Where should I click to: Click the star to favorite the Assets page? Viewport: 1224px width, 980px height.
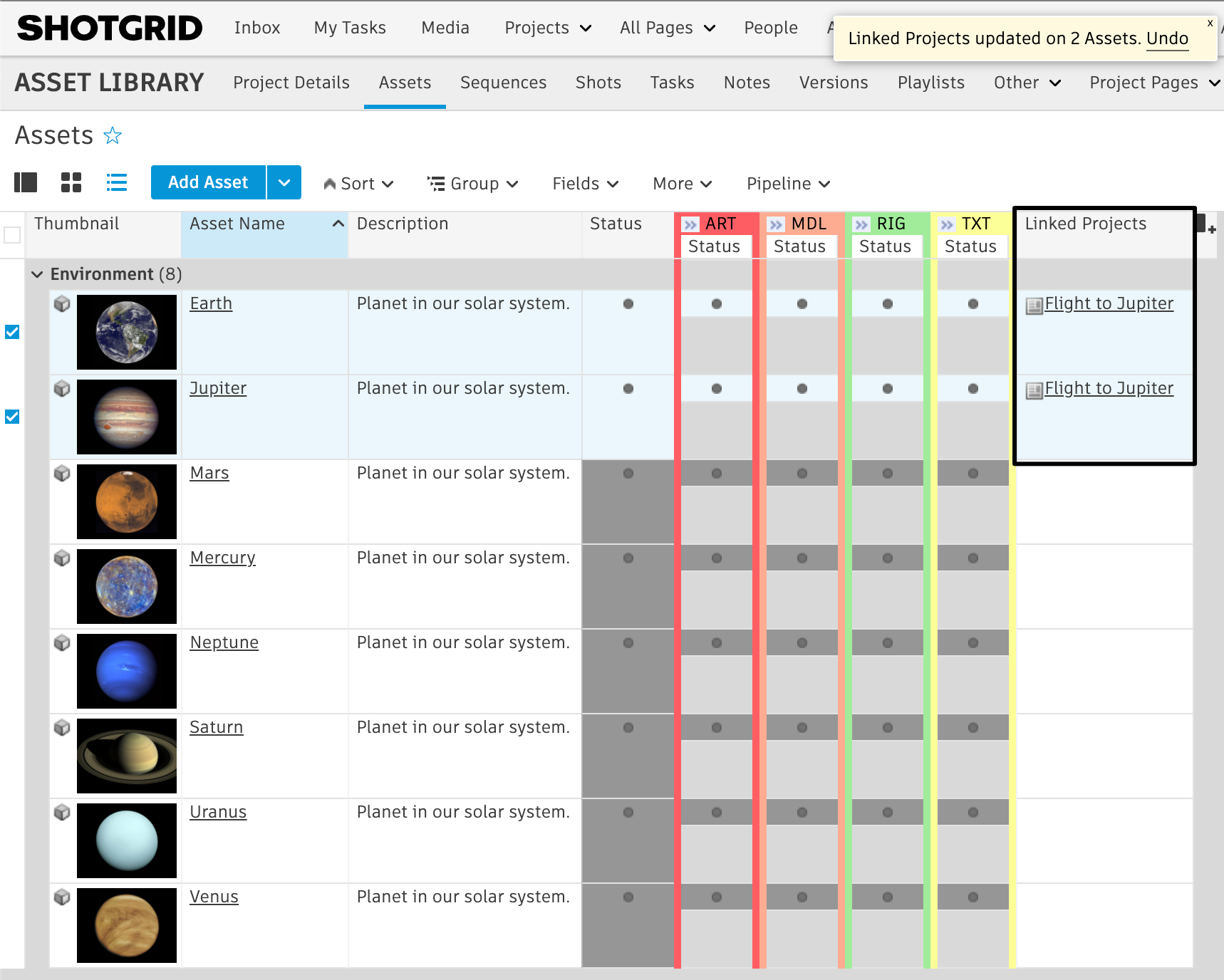click(x=113, y=135)
